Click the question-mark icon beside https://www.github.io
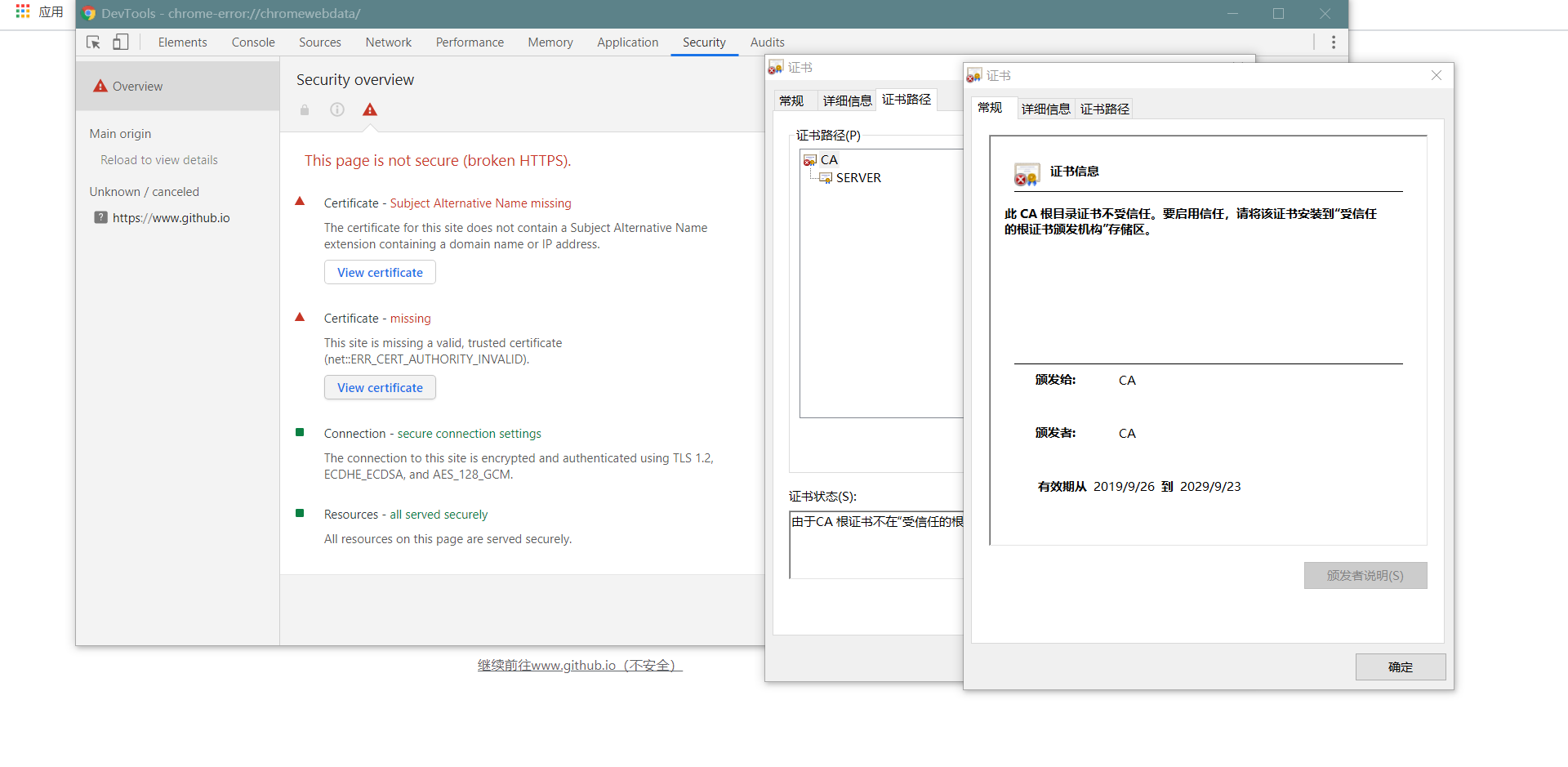1568x767 pixels. click(x=100, y=217)
